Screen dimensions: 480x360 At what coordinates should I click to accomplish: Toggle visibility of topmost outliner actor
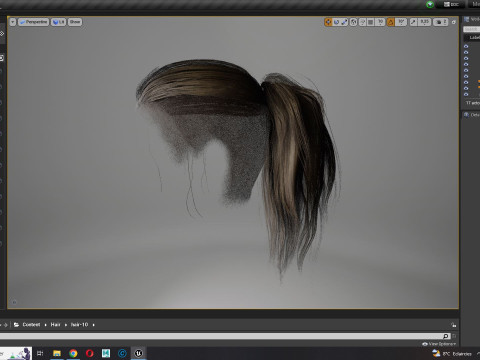pos(466,46)
